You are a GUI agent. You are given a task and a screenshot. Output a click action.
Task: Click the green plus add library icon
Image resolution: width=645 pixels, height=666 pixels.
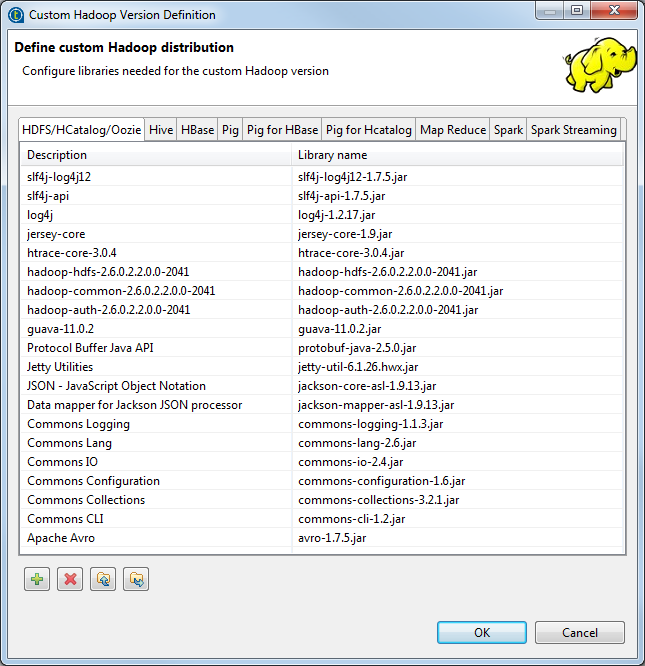coord(37,579)
